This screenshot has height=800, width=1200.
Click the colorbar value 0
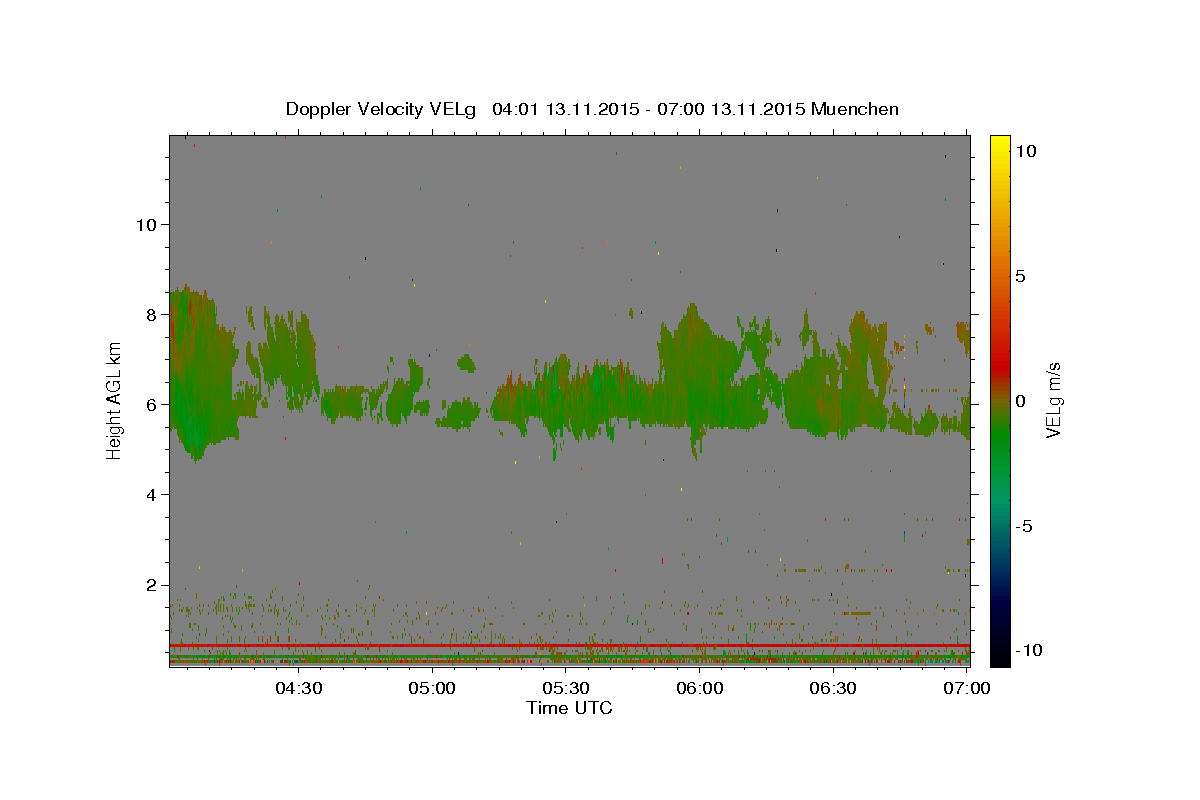pyautogui.click(x=1020, y=400)
